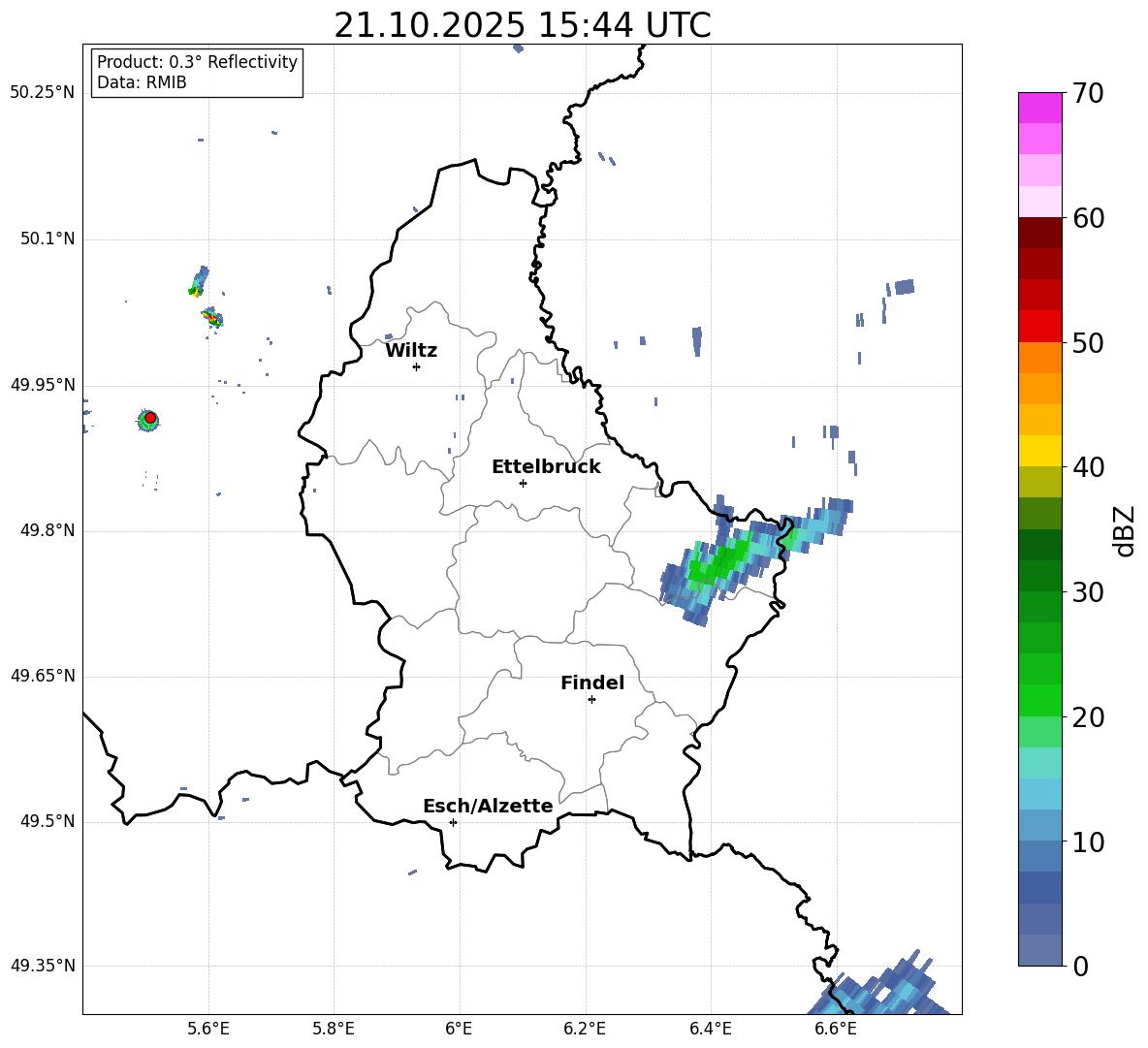The width and height of the screenshot is (1148, 1048).
Task: Click the 6°E longitude label
Action: pos(459,1029)
